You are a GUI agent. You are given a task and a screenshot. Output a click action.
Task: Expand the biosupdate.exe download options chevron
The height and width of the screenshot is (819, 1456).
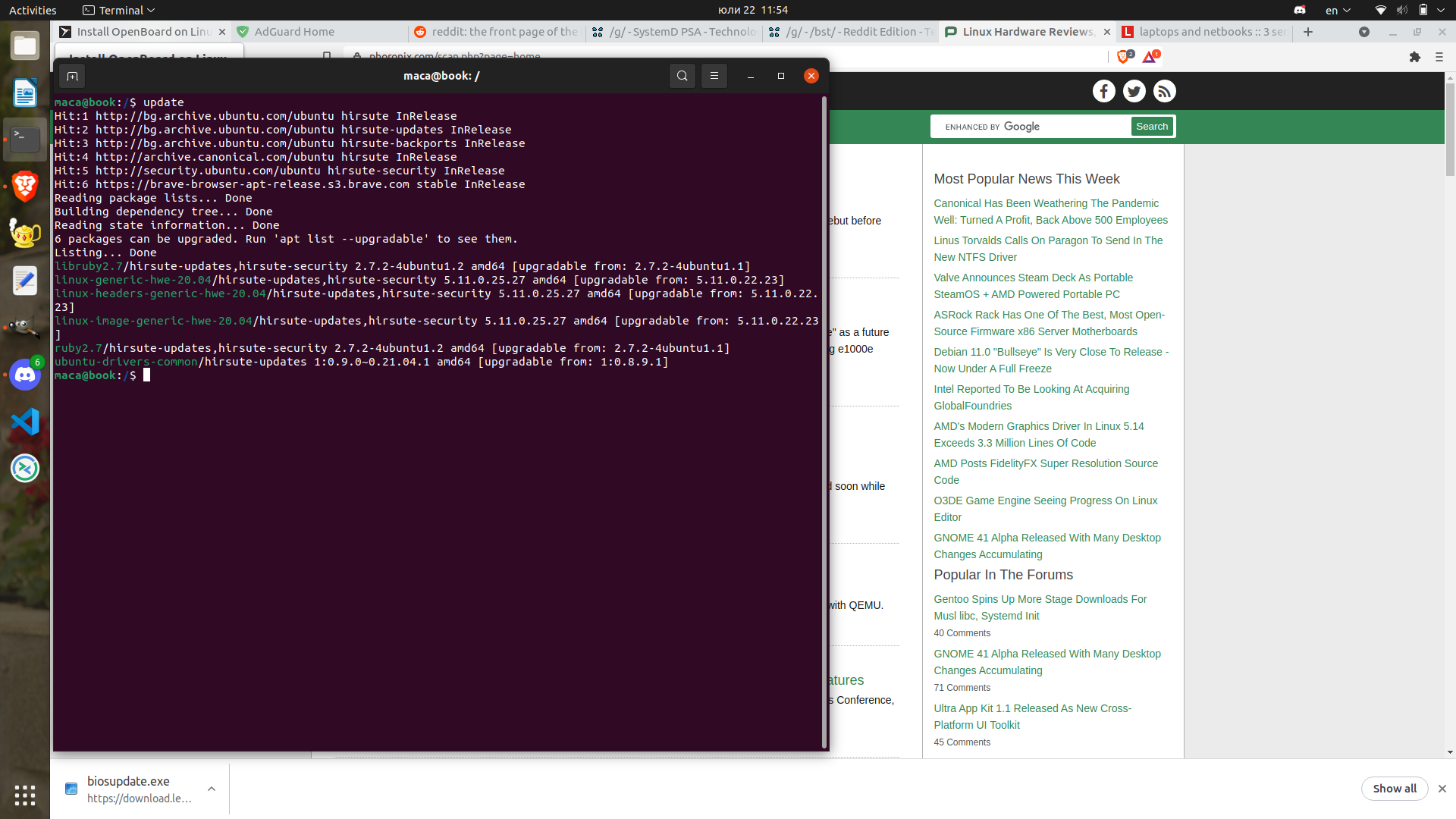coord(212,789)
